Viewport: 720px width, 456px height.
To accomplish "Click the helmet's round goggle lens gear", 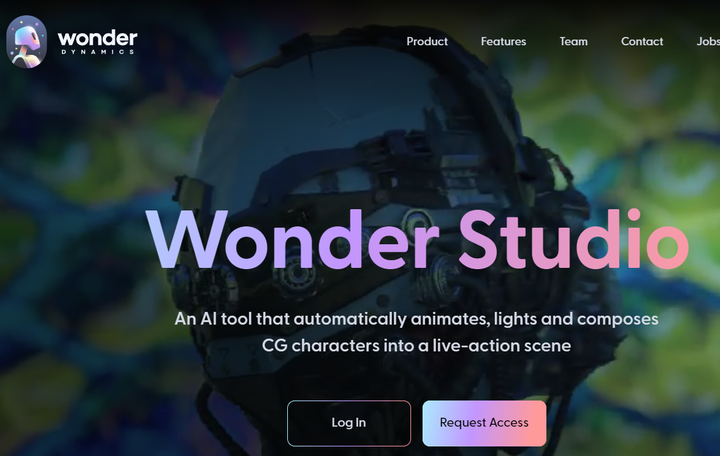I will (416, 221).
